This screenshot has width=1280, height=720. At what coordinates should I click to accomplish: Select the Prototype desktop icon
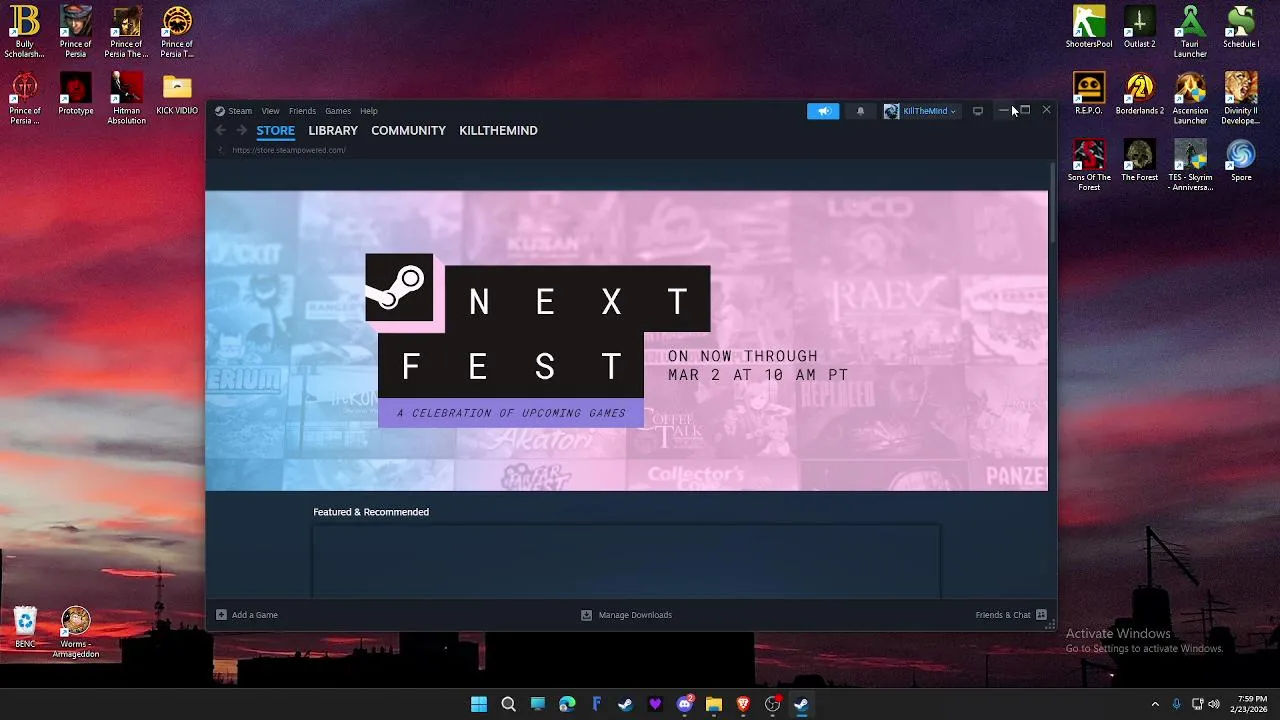click(76, 94)
